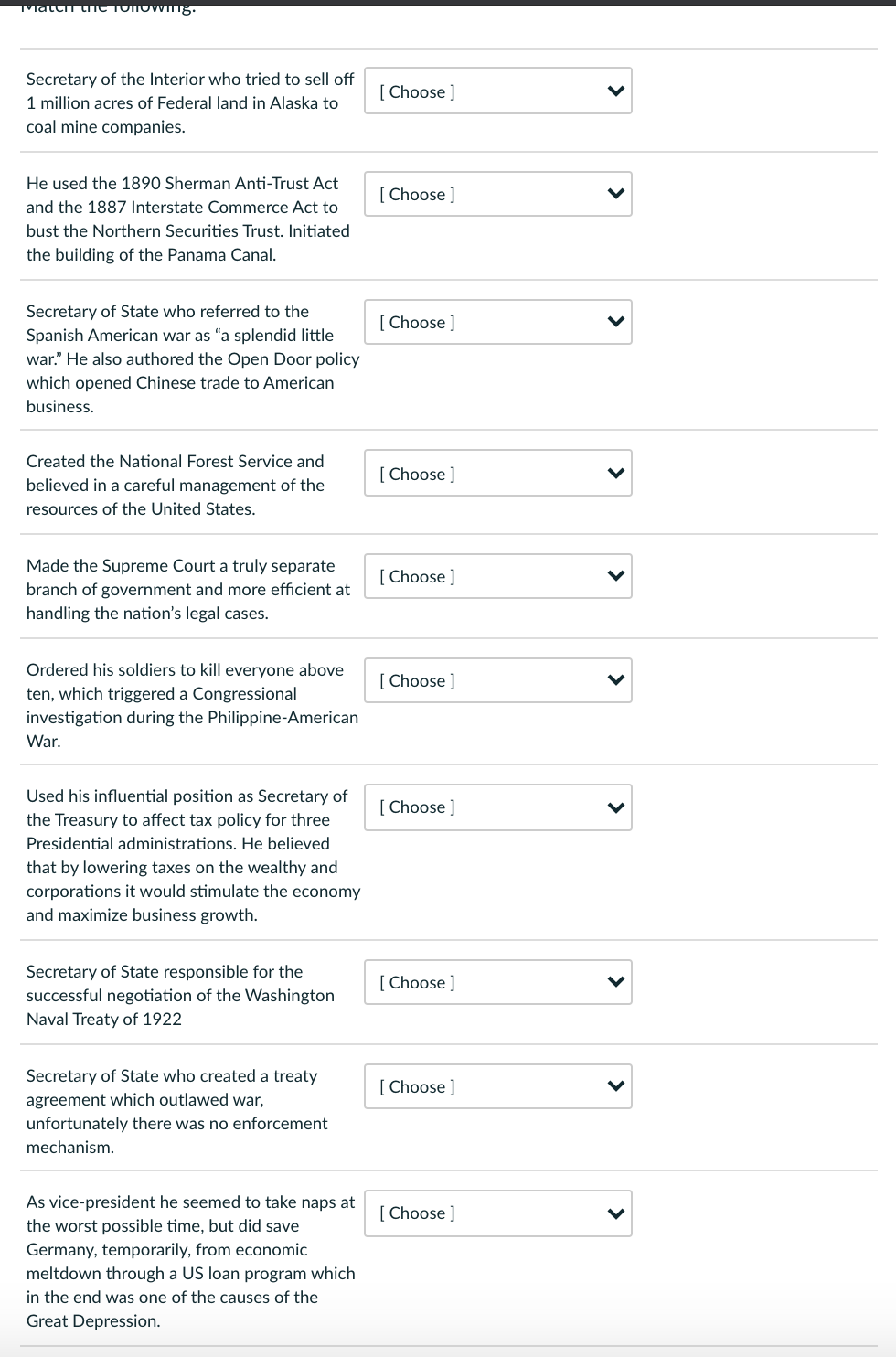Open dropdown for Secretary of Treasury question
This screenshot has height=1357, width=896.
tap(497, 807)
